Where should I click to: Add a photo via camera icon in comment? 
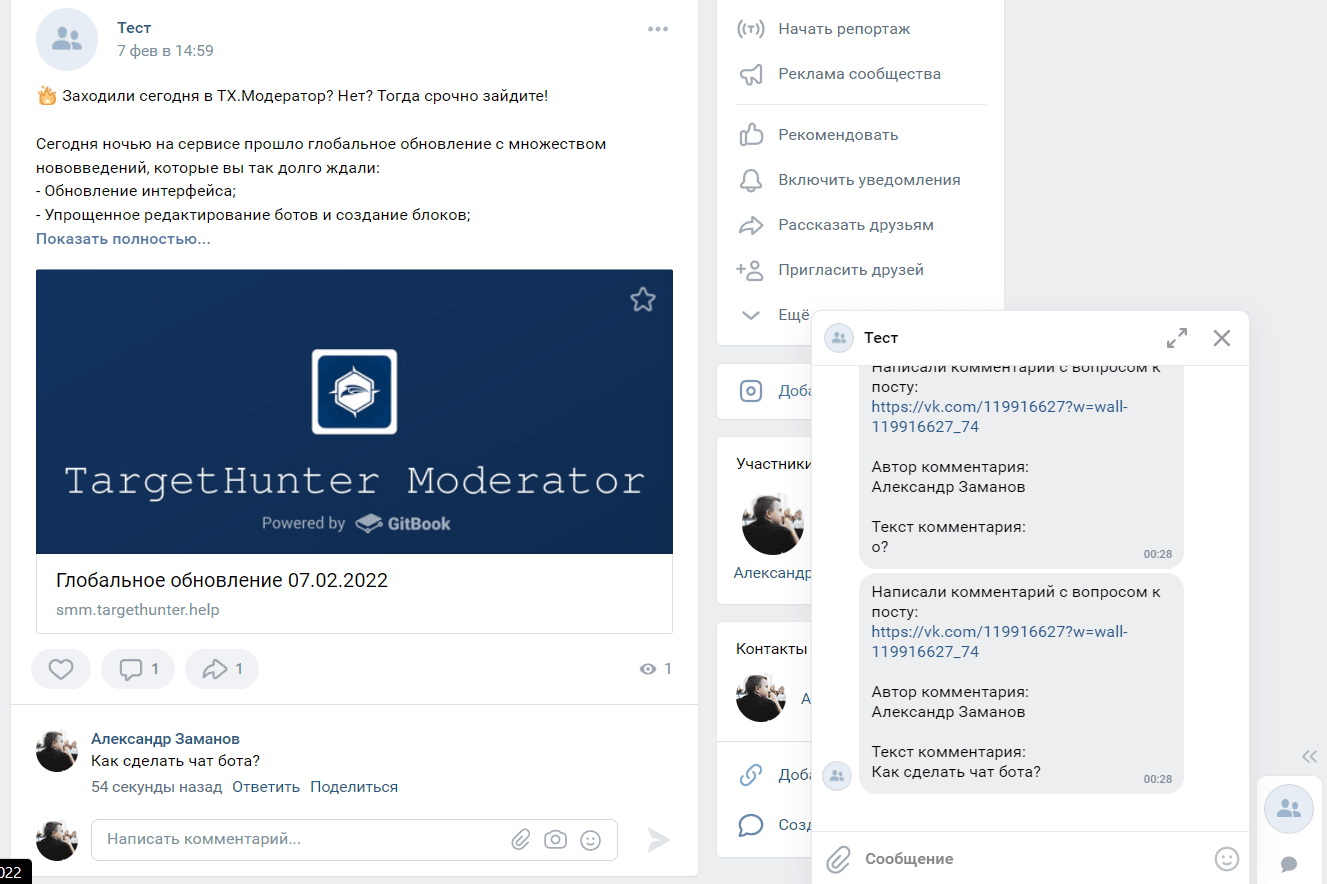point(555,840)
